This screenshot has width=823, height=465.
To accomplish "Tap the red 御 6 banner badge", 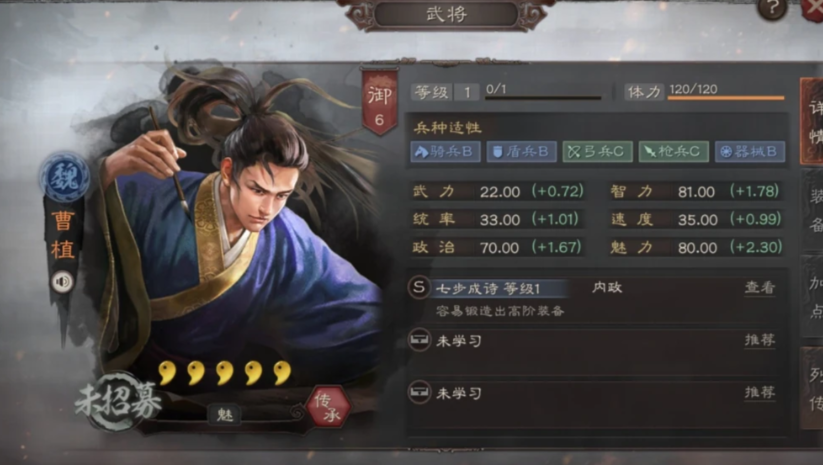I will [x=379, y=101].
